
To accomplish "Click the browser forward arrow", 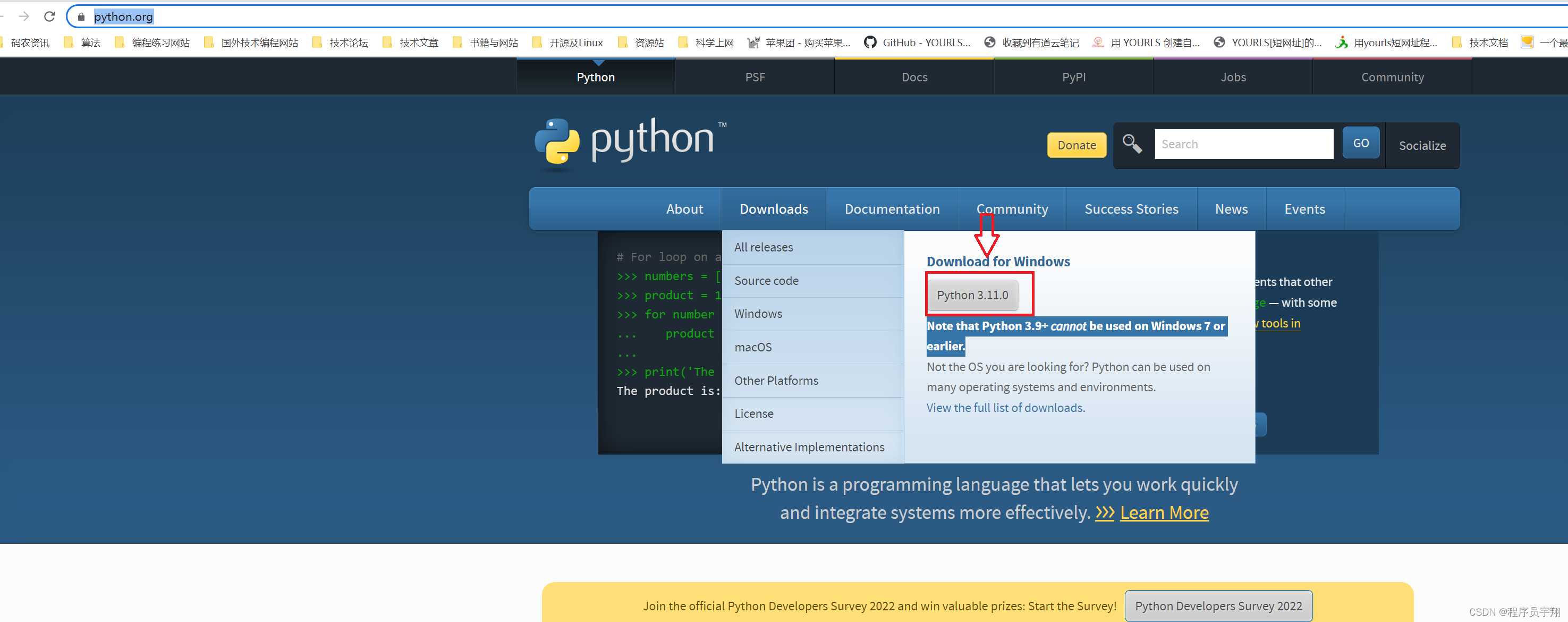I will coord(24,16).
